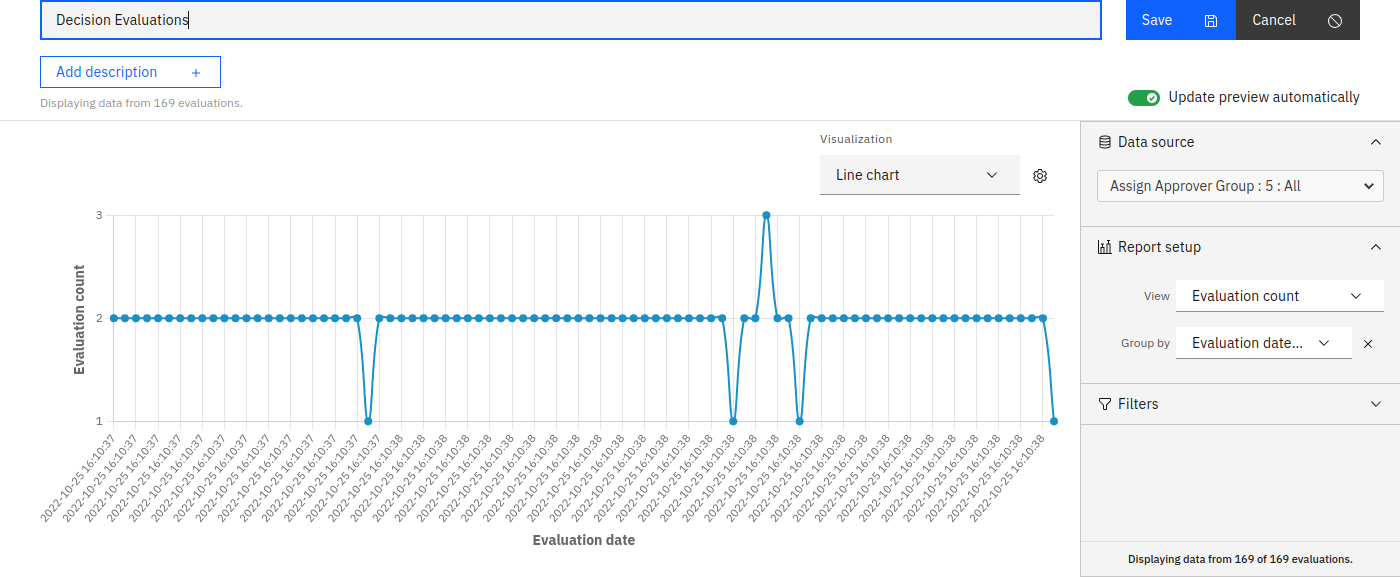The height and width of the screenshot is (577, 1400).
Task: Open visualization settings via the gear icon
Action: (1039, 175)
